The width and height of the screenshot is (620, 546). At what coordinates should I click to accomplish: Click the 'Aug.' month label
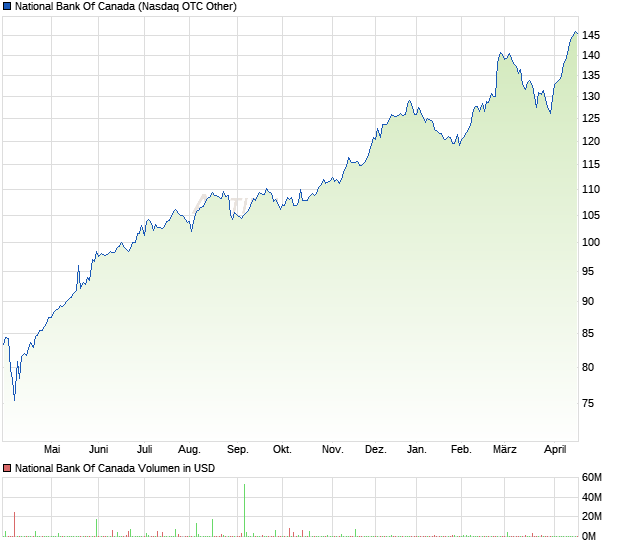189,449
